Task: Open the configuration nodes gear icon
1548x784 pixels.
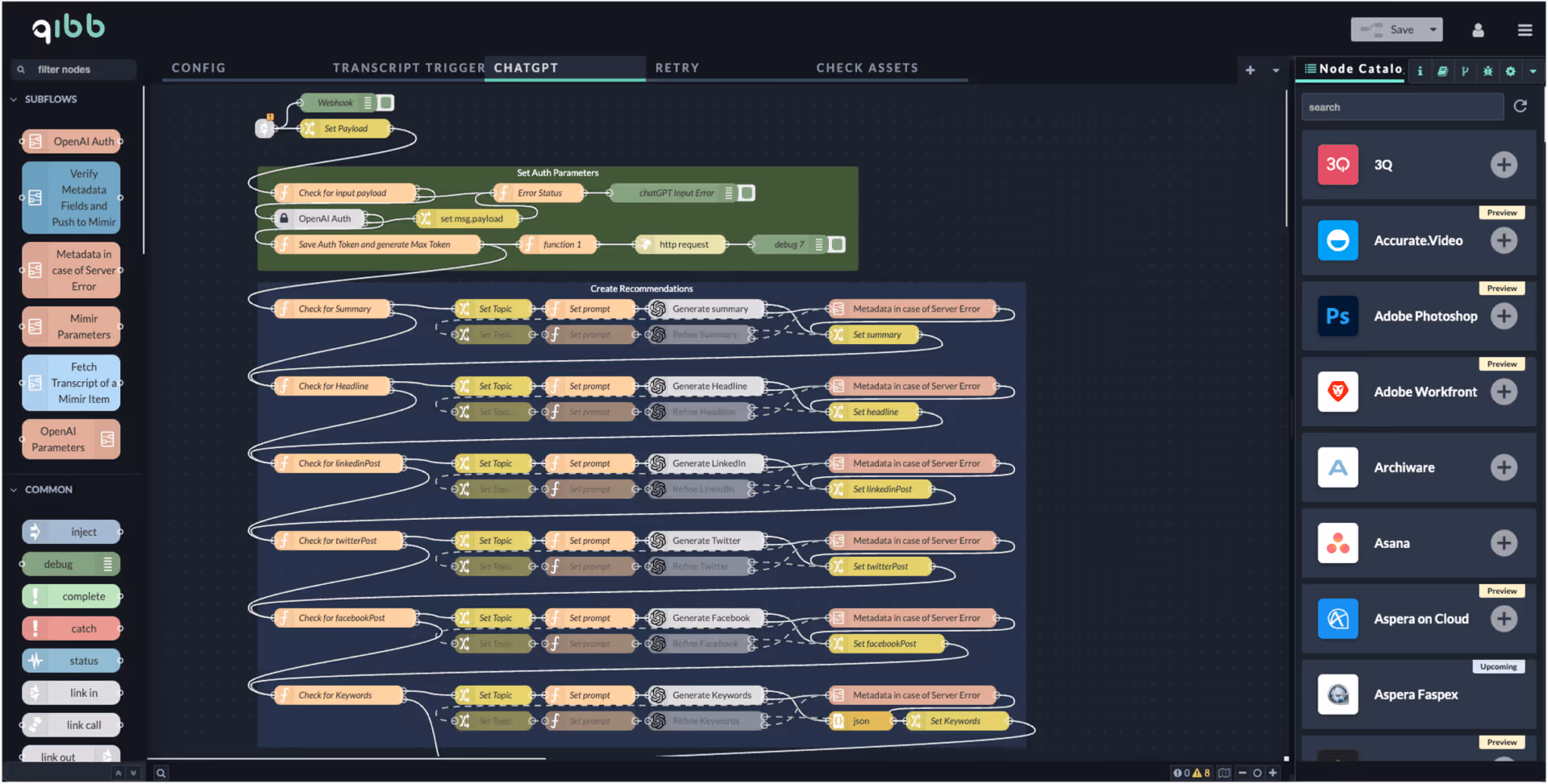Action: (x=1510, y=71)
